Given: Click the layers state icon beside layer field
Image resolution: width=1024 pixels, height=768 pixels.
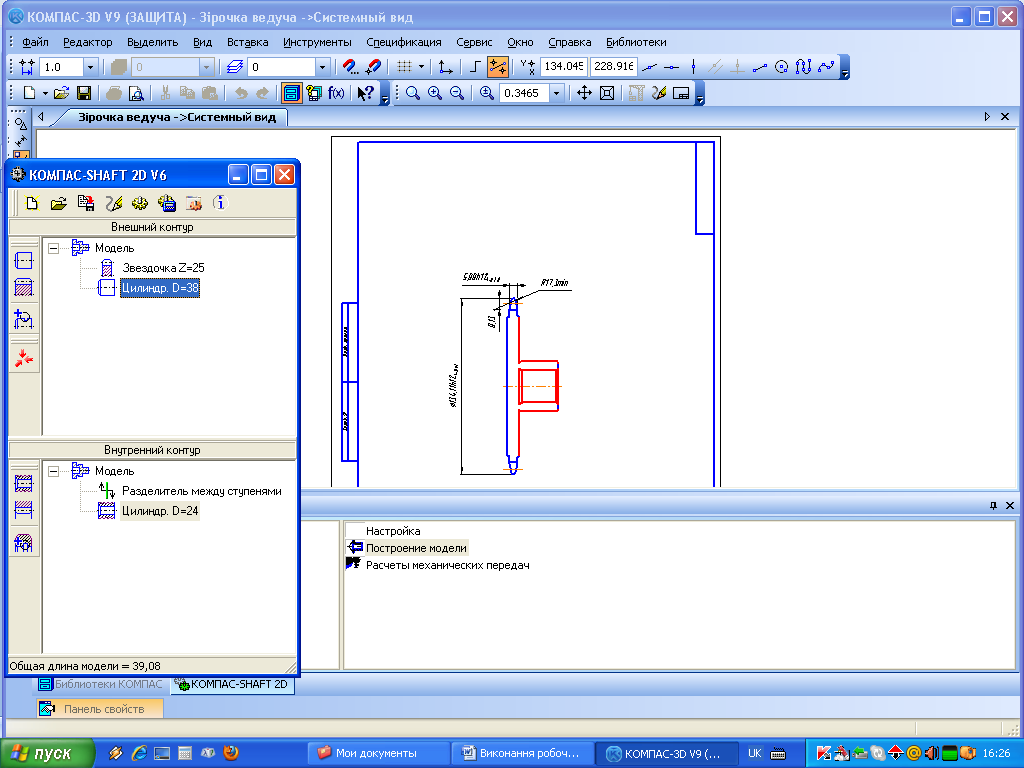Looking at the screenshot, I should (x=235, y=67).
